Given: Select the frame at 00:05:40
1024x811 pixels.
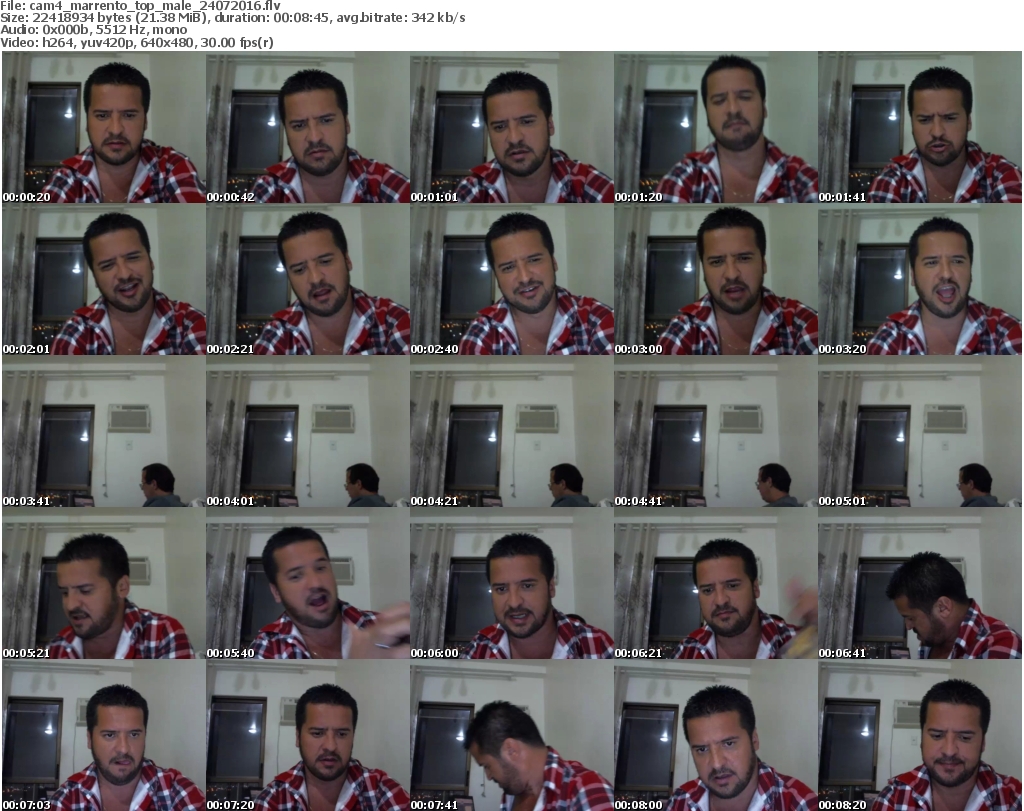Looking at the screenshot, I should click(308, 584).
